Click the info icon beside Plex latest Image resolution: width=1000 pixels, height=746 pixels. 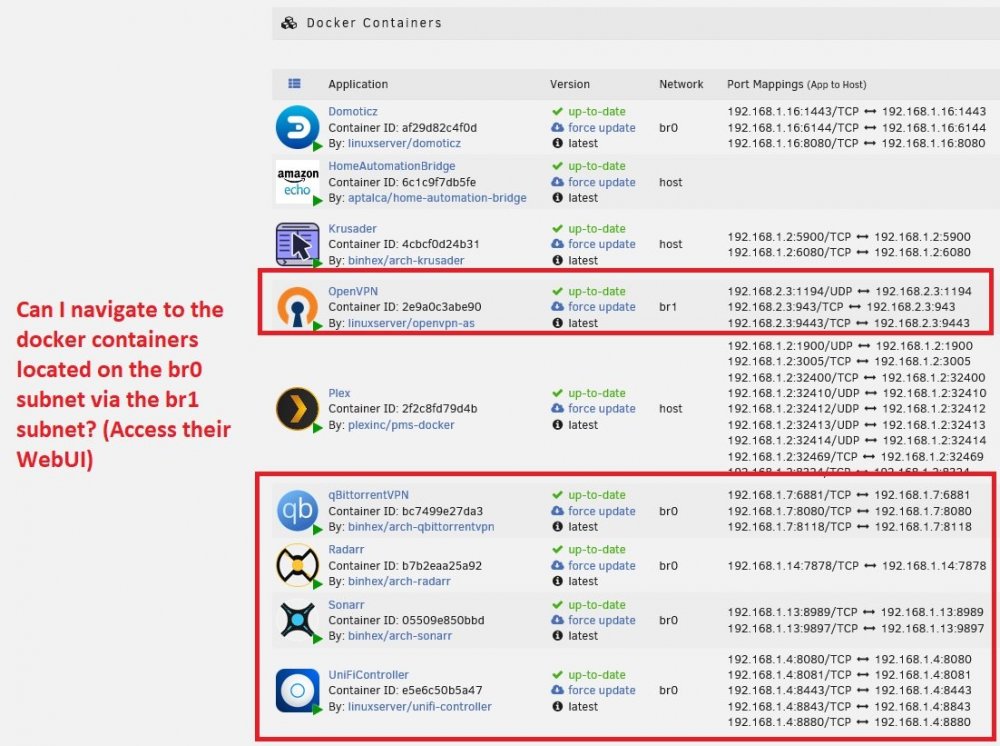click(x=557, y=425)
